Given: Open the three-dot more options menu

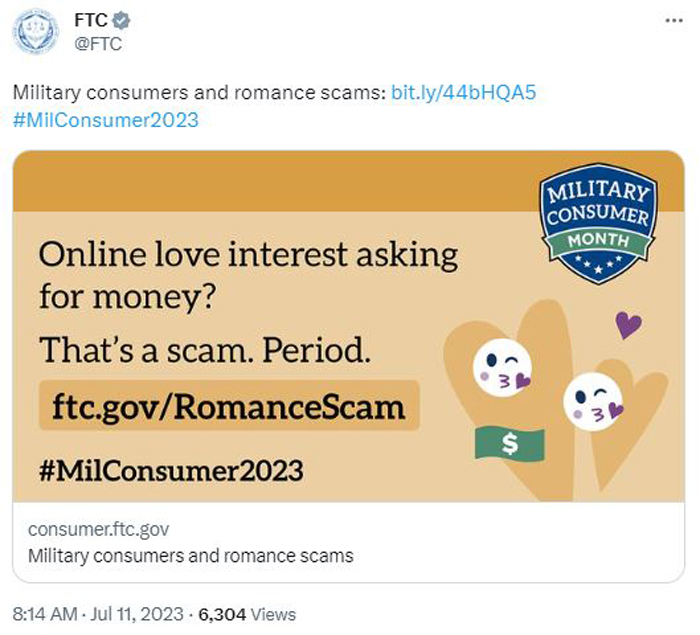Looking at the screenshot, I should [674, 21].
